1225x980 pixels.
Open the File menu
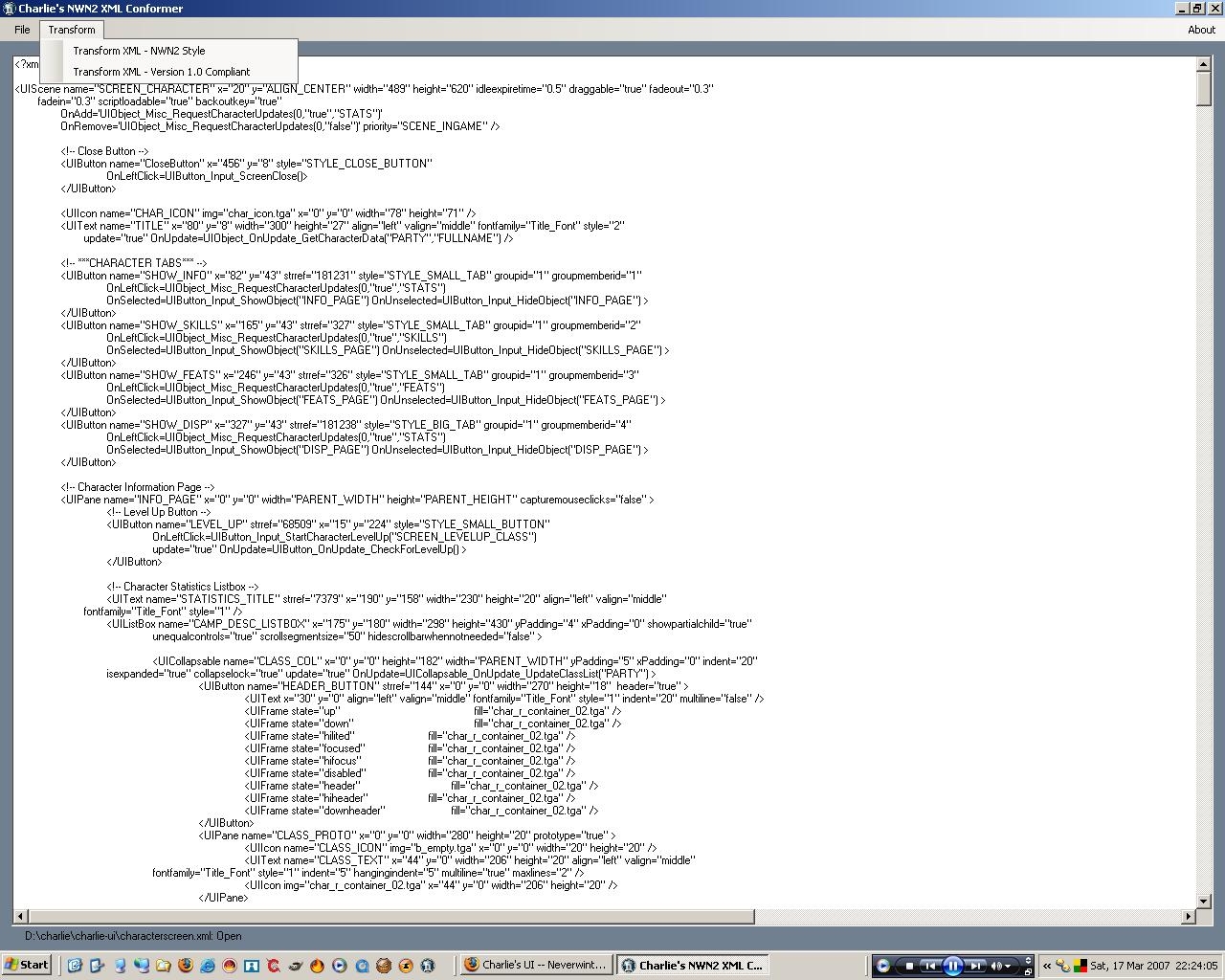(x=22, y=30)
